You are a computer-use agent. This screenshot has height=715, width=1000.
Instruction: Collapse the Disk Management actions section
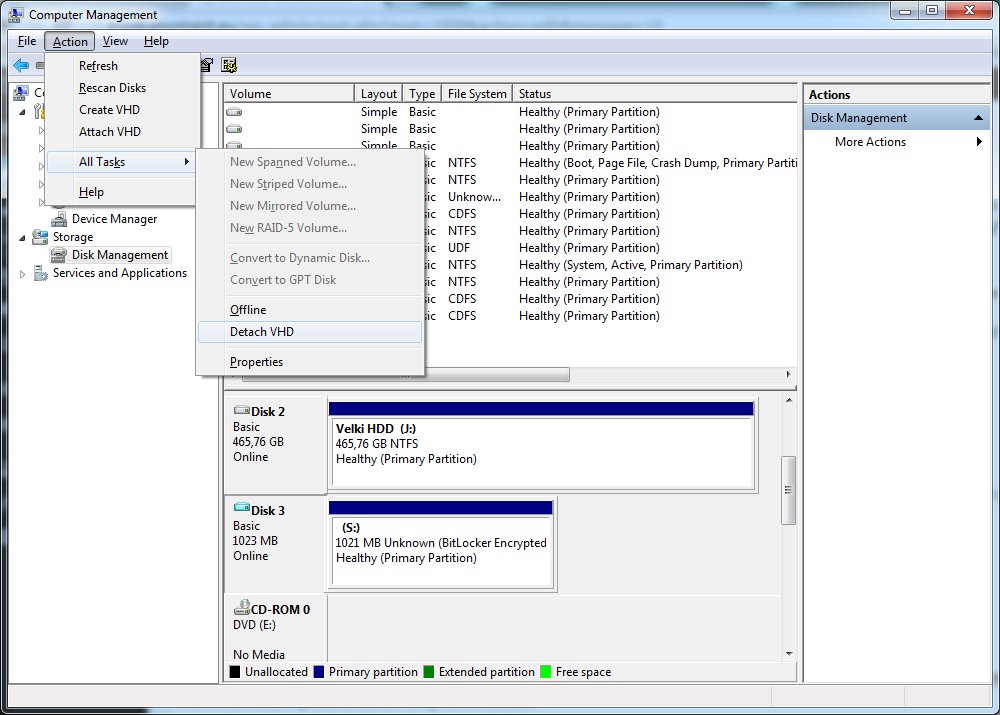980,118
